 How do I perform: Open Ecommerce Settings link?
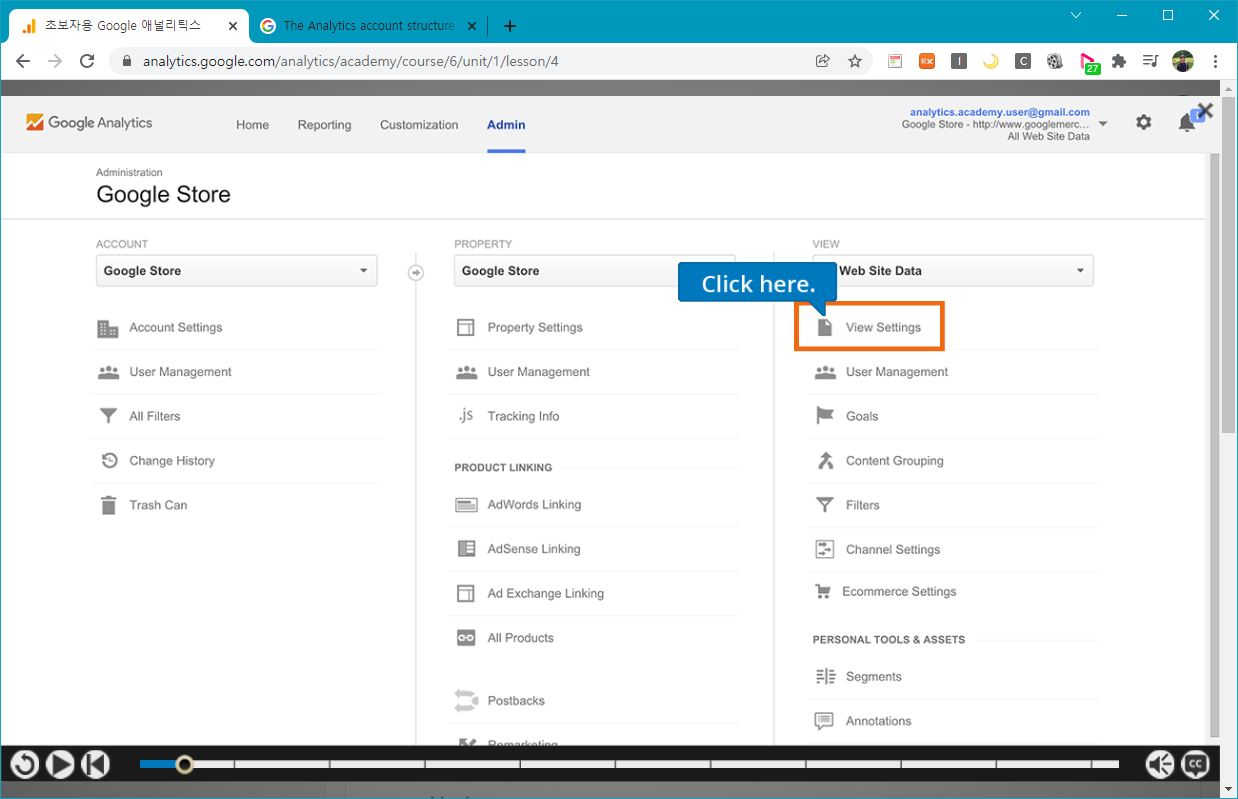(899, 592)
